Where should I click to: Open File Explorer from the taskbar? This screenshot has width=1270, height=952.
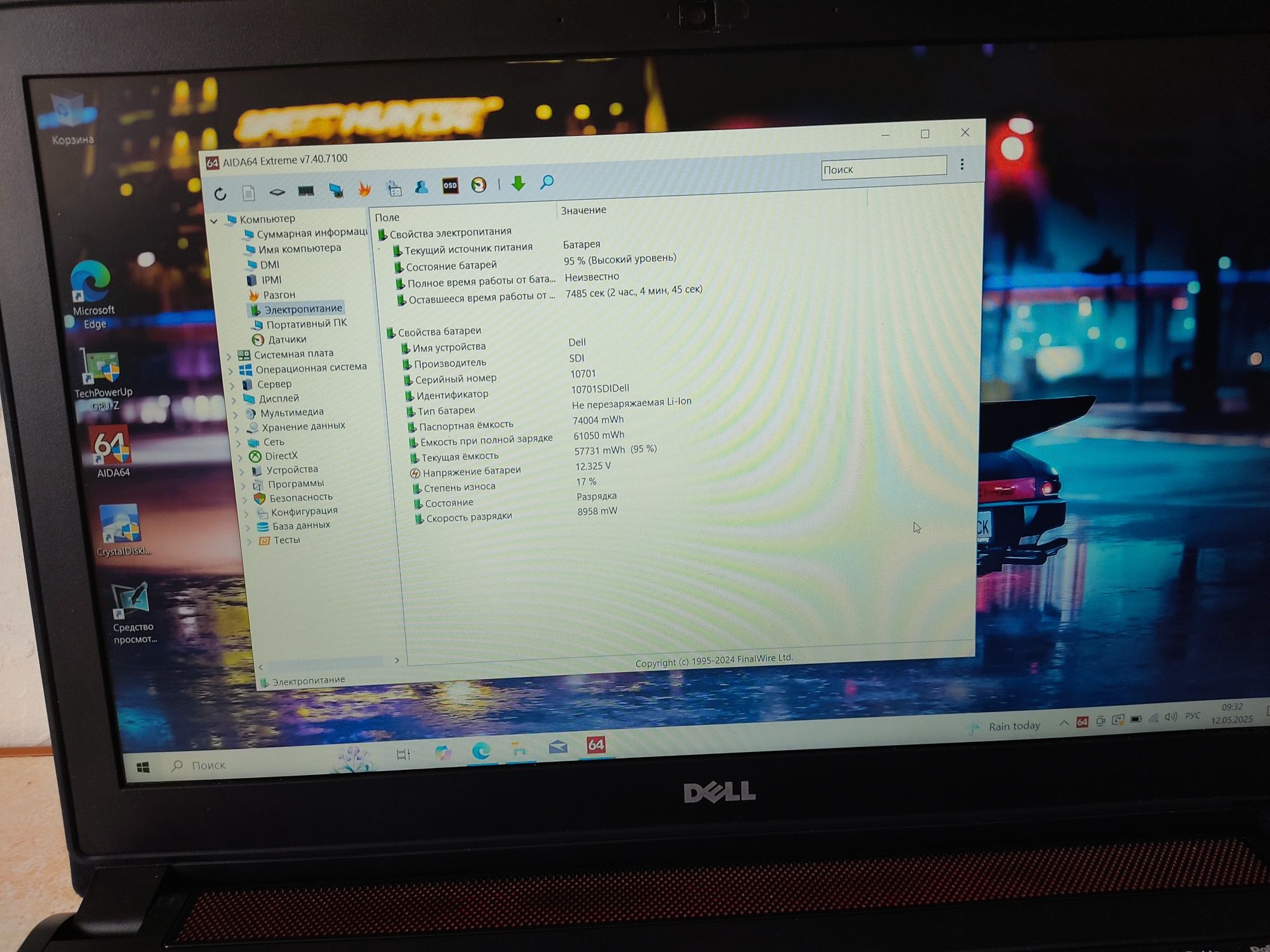(519, 750)
